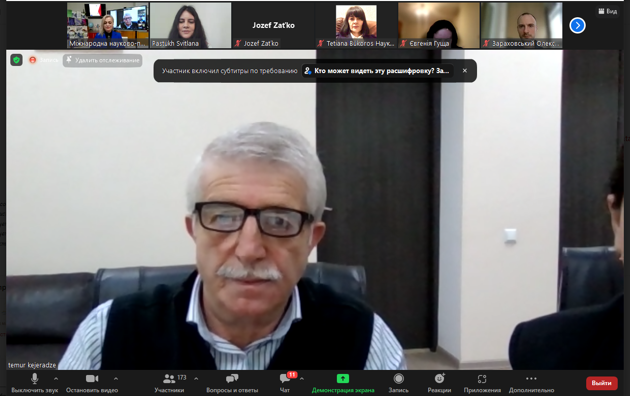The height and width of the screenshot is (396, 630).
Task: Stop video with the camera icon
Action: coord(92,379)
